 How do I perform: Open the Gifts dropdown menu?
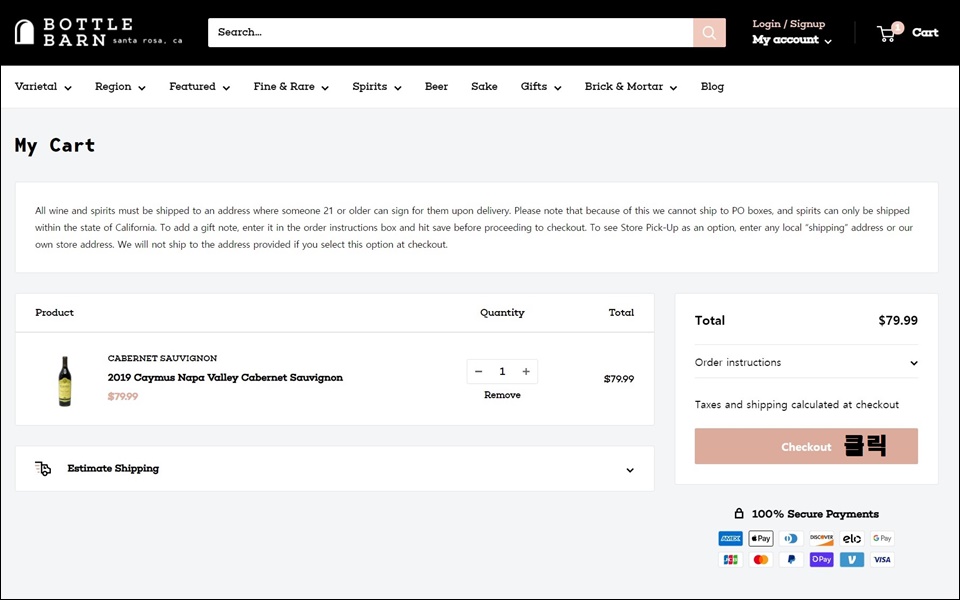pos(541,87)
